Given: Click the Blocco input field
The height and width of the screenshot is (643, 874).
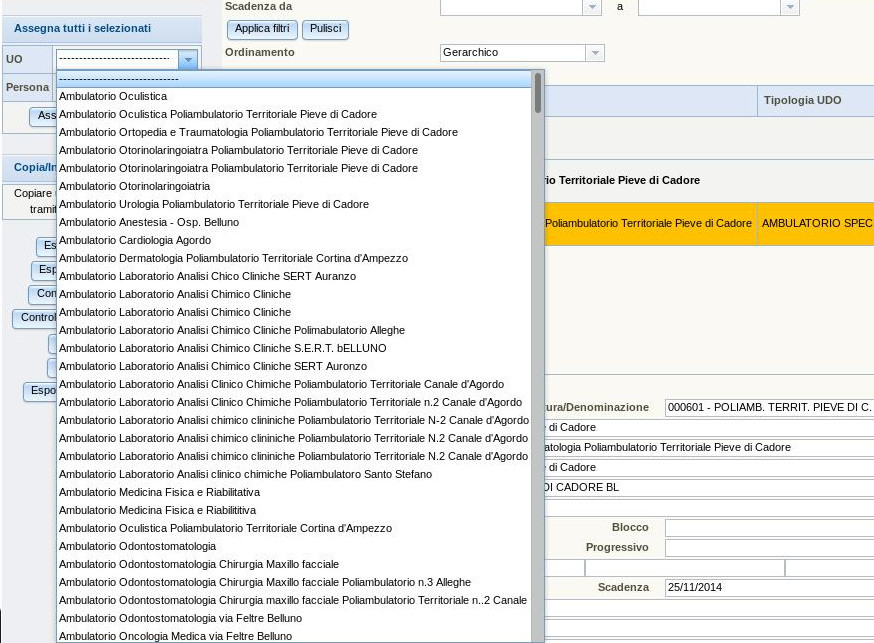Looking at the screenshot, I should pos(768,527).
